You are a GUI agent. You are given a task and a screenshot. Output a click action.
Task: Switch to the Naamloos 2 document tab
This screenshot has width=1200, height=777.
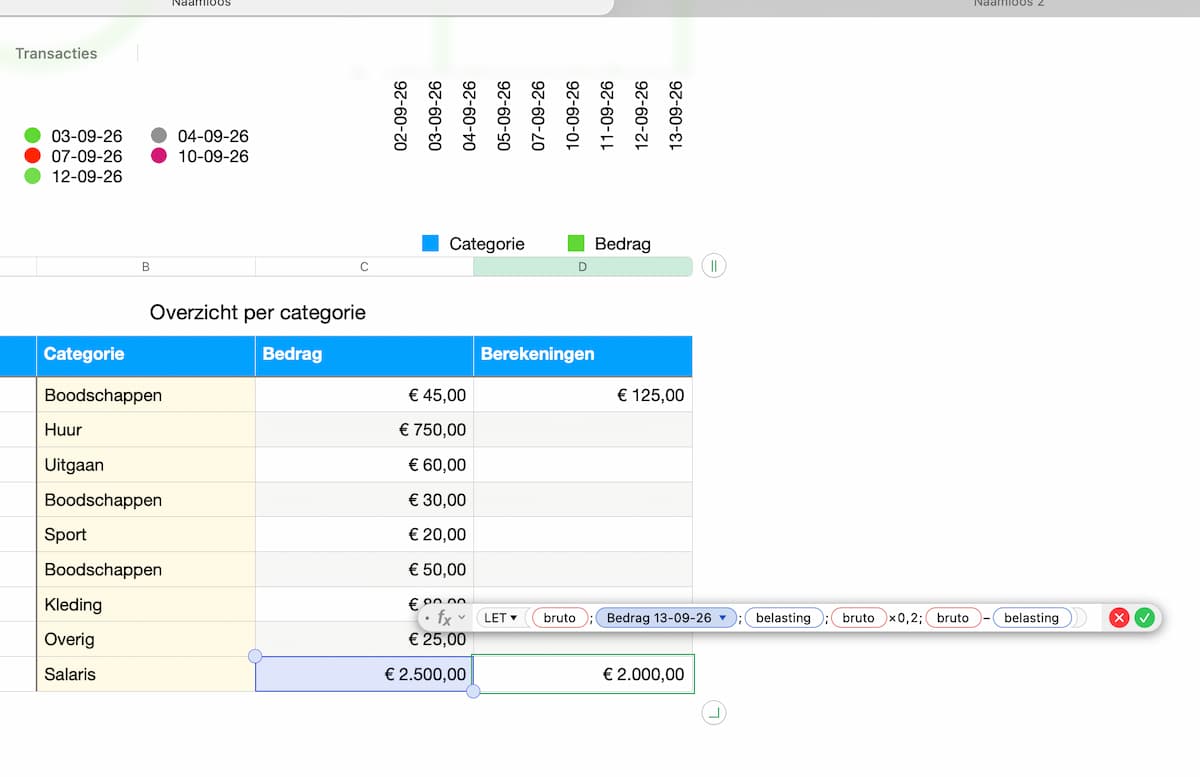pyautogui.click(x=1009, y=4)
